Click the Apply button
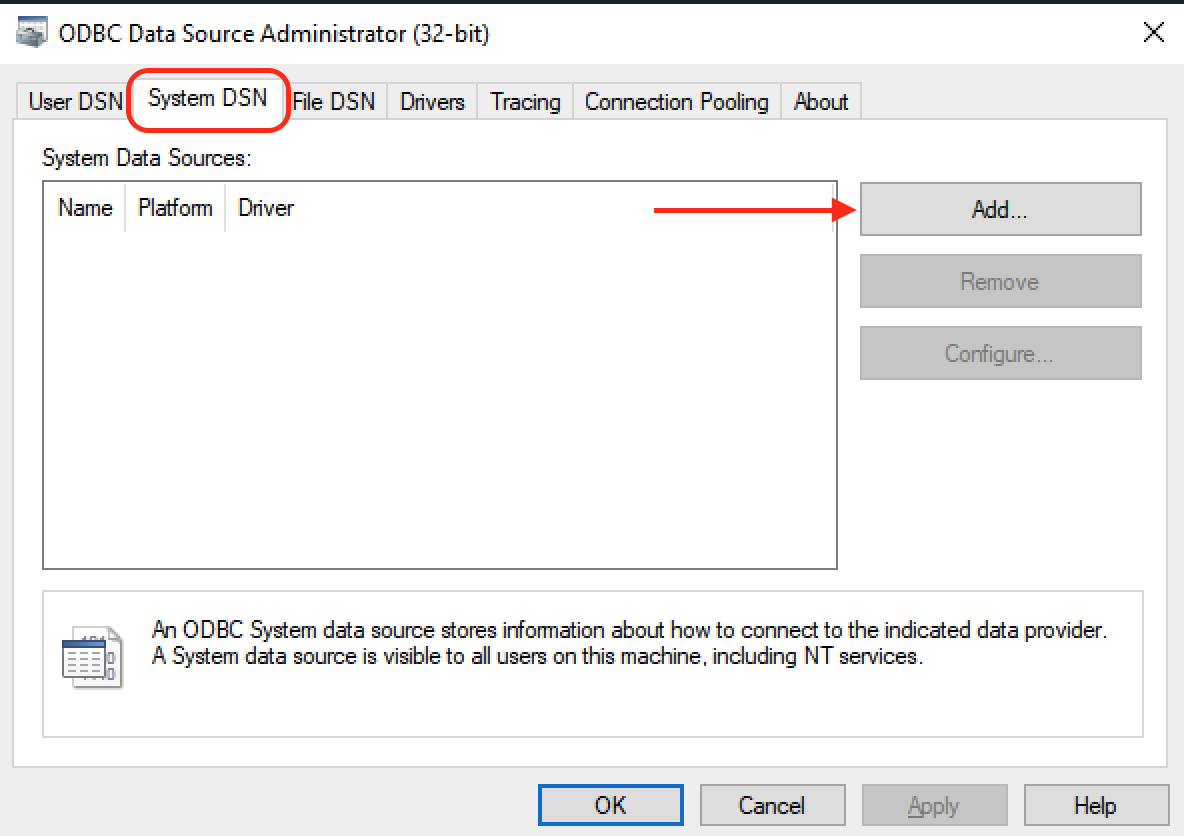The image size is (1184, 836). 934,805
